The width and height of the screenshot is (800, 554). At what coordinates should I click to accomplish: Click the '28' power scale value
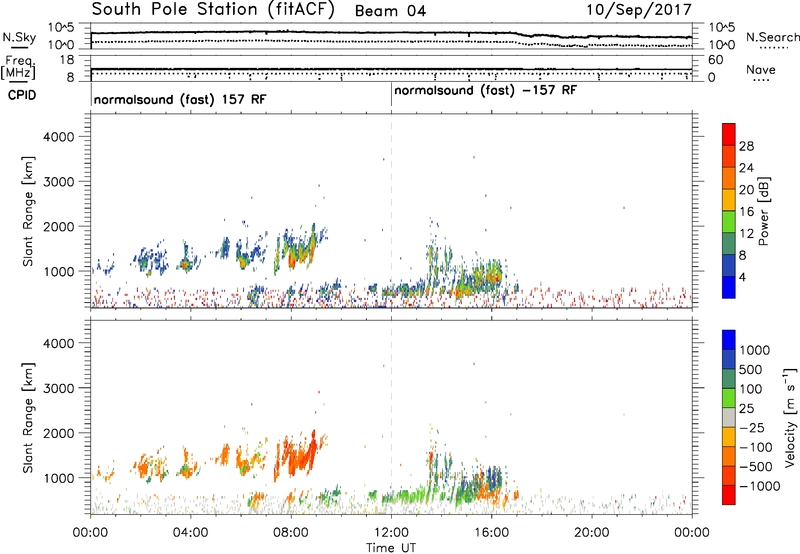tap(746, 146)
